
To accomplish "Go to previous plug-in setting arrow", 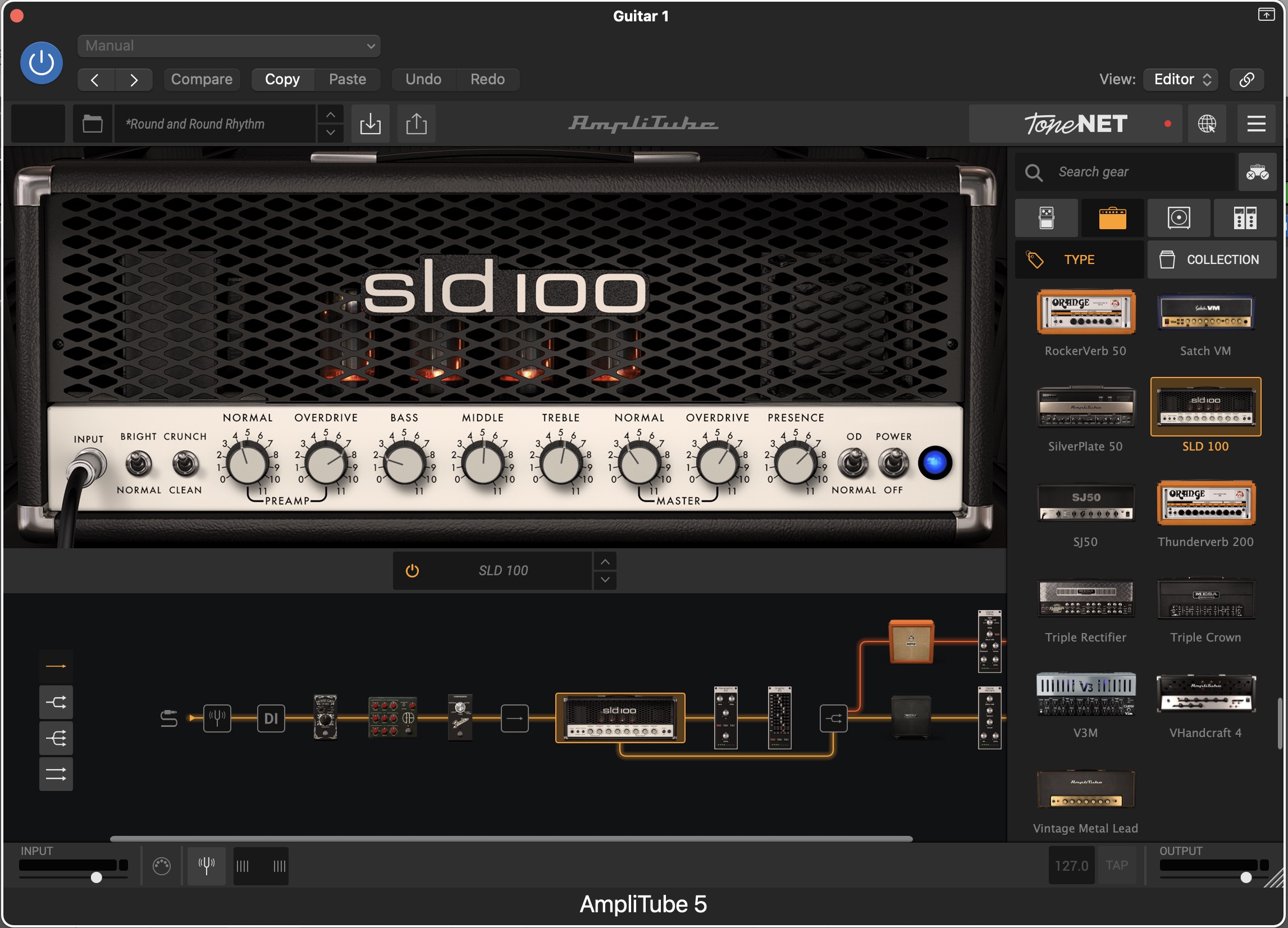I will [x=95, y=80].
